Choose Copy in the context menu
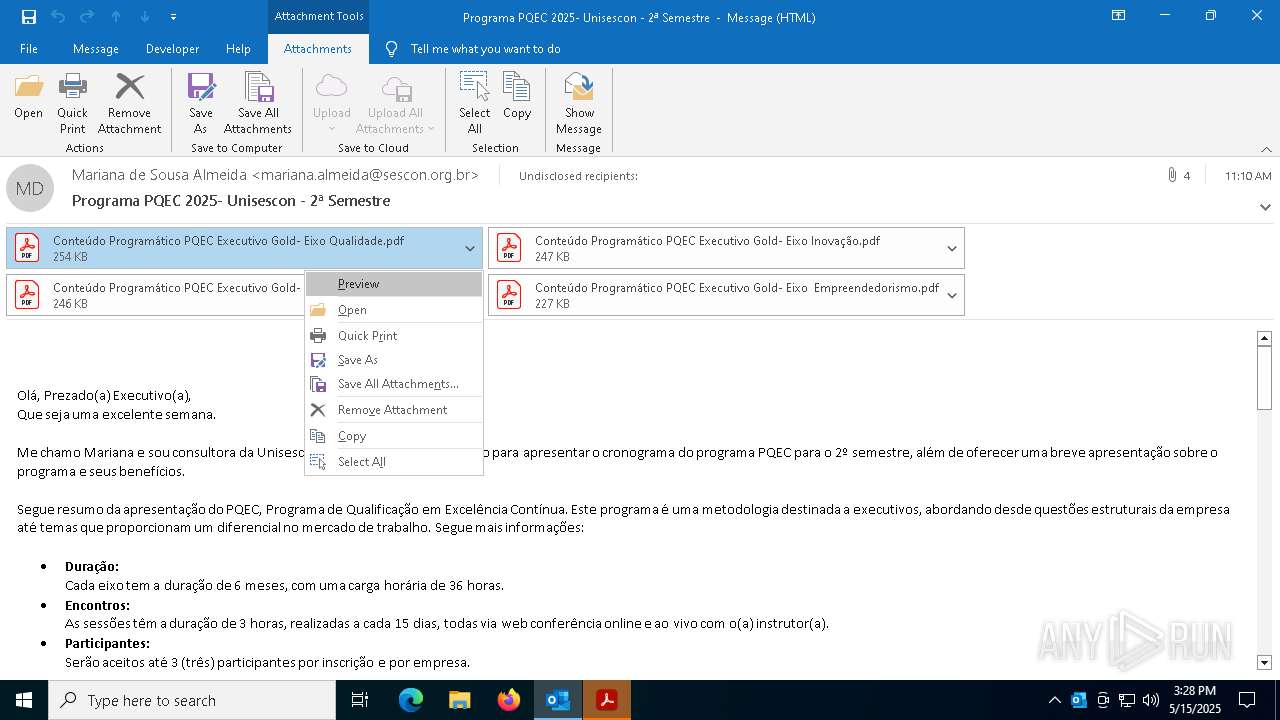Screen dimensions: 1280x720 [x=394, y=436]
